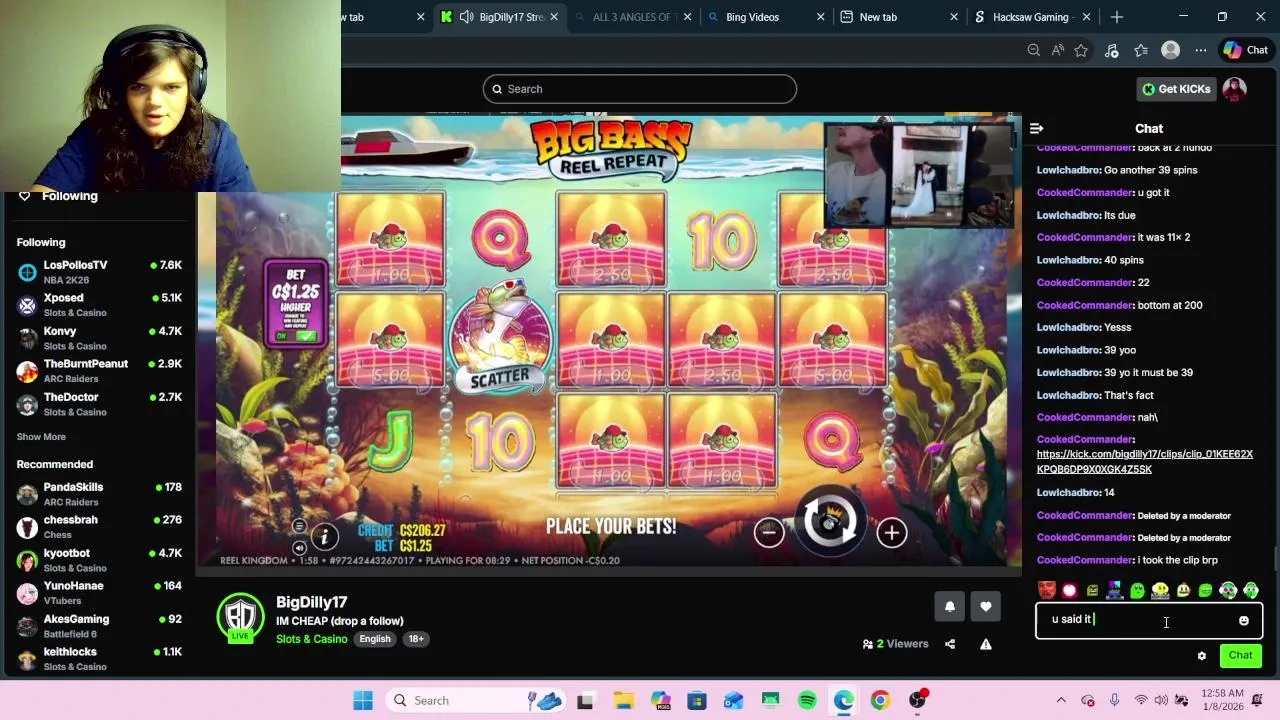Viewport: 1280px width, 720px height.
Task: Switch to BigDilly17 Stream browser tab
Action: coord(500,17)
